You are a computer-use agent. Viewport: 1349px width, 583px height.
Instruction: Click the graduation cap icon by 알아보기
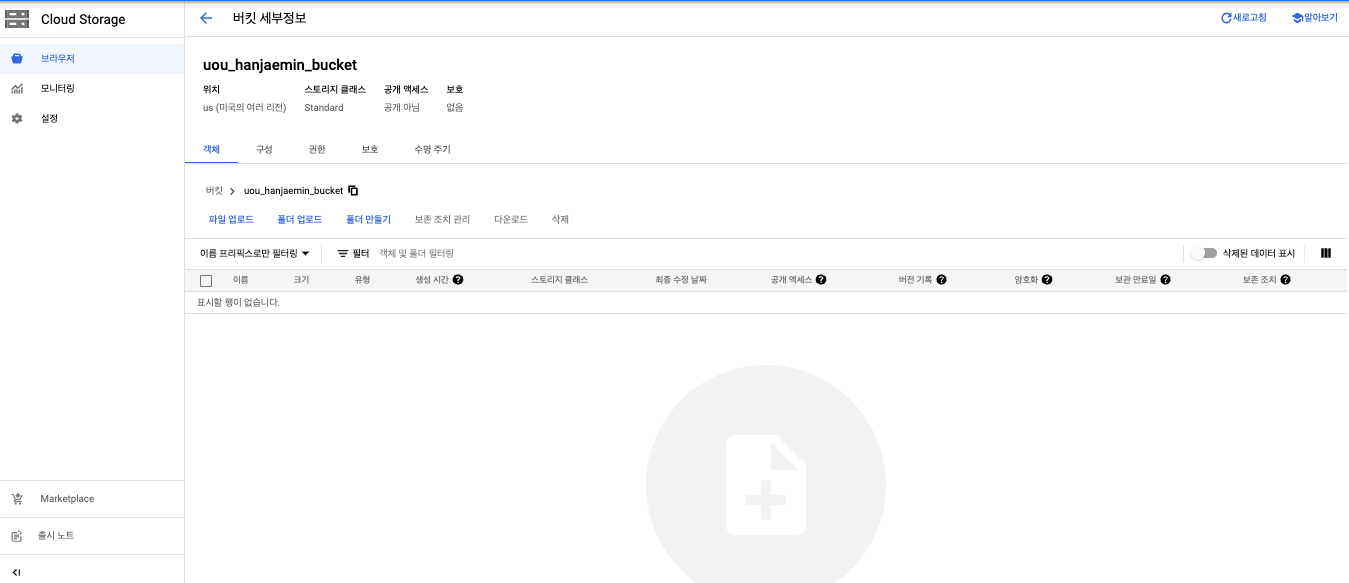(x=1297, y=18)
